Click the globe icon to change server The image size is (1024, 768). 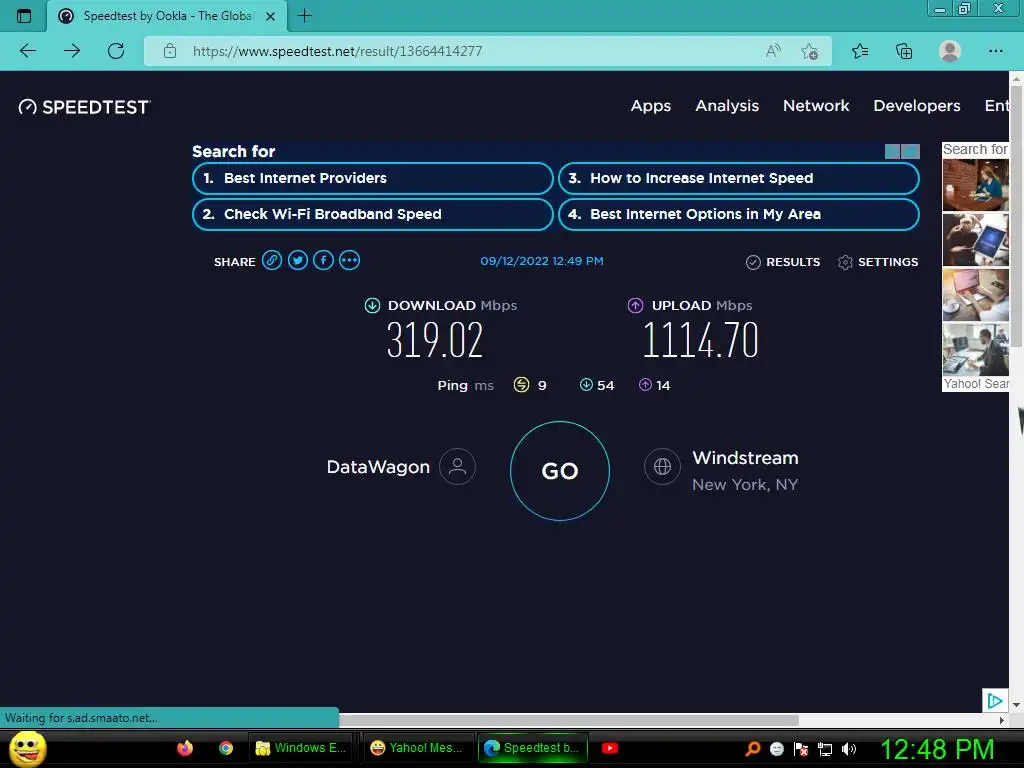(662, 466)
